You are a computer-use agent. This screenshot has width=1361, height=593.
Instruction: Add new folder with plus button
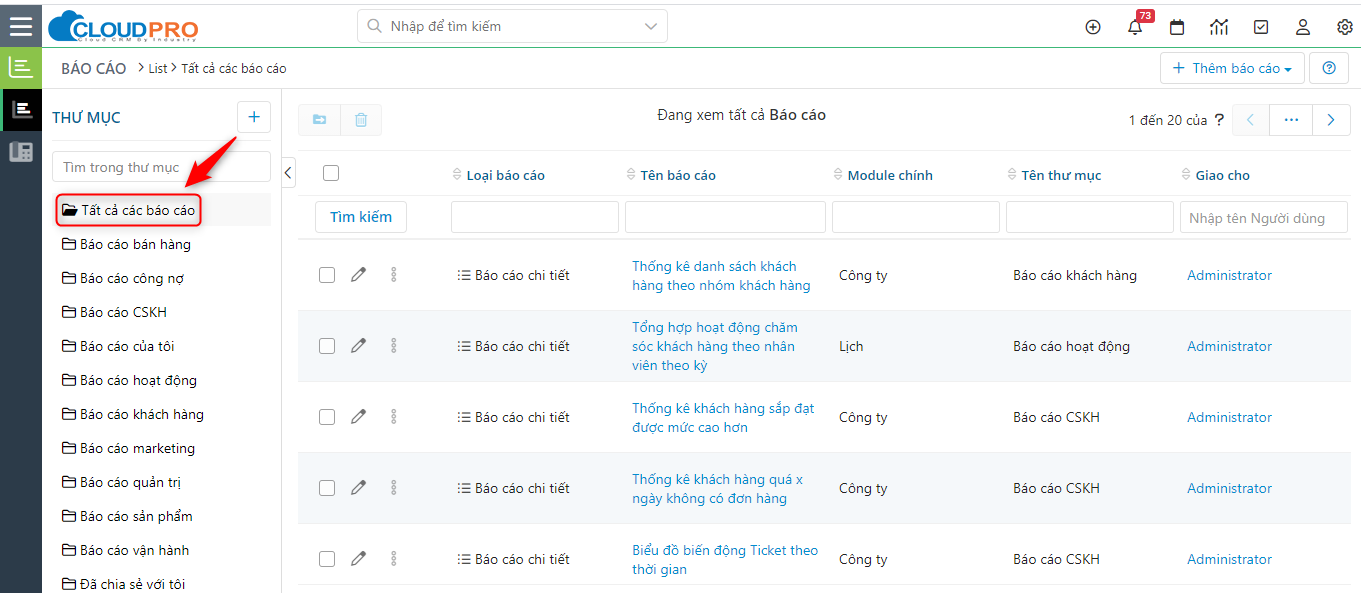click(253, 117)
